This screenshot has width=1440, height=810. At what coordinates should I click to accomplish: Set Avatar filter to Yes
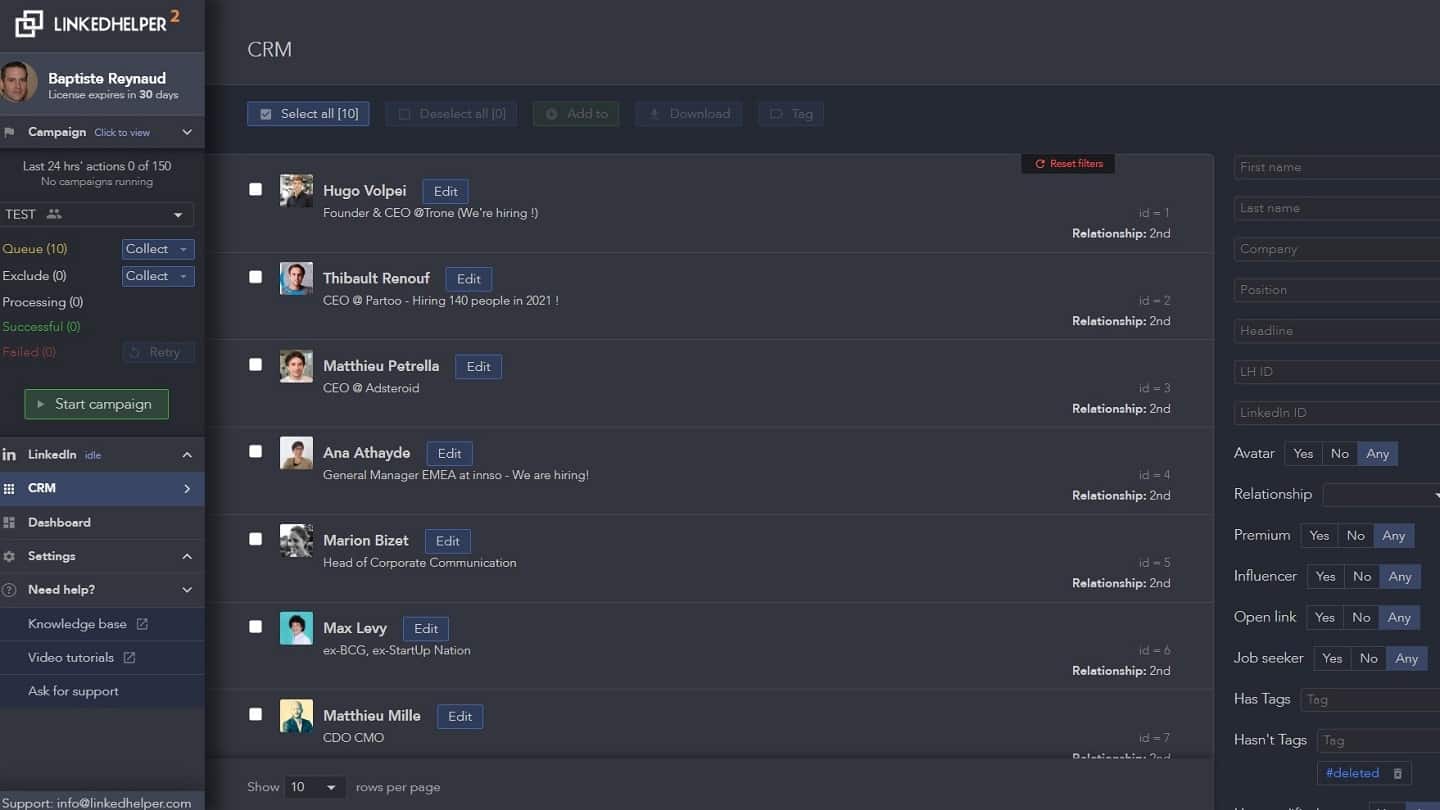[1303, 454]
